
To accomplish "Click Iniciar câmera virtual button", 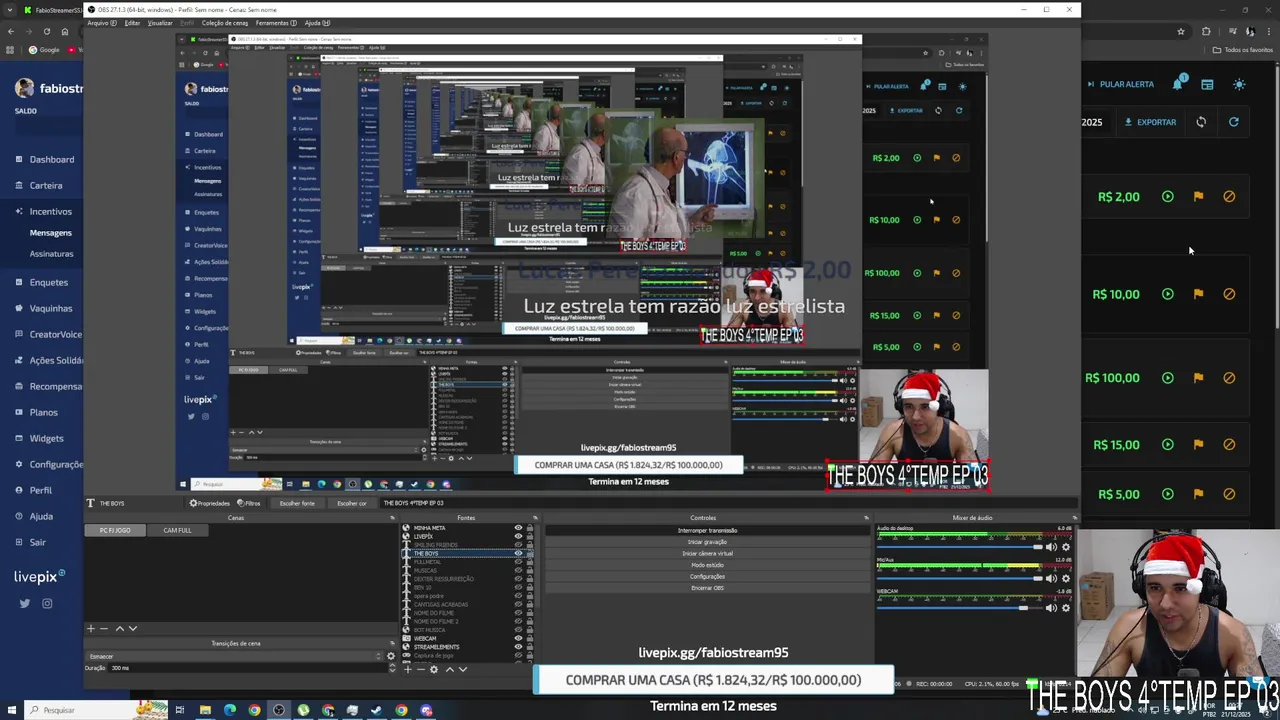I will [707, 553].
